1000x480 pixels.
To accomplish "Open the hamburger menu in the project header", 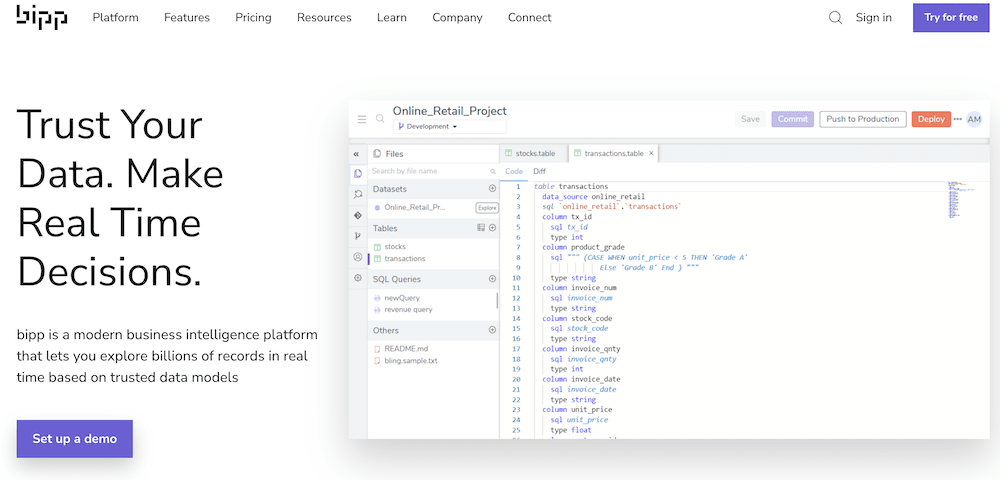I will point(362,119).
